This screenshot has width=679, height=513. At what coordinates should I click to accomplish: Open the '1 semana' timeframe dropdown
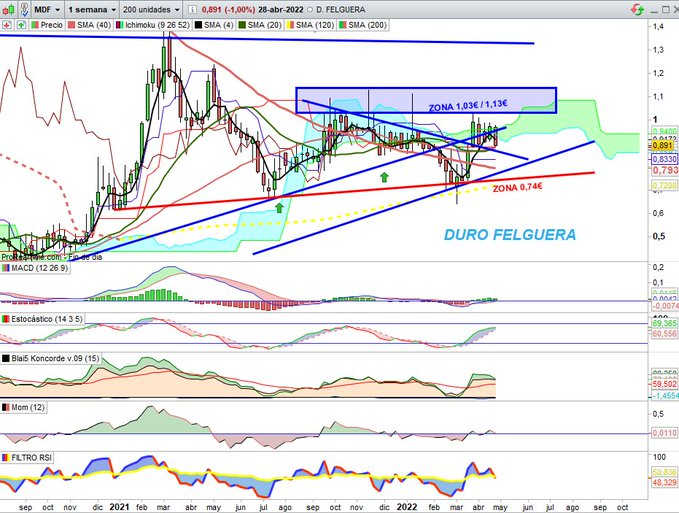point(92,9)
